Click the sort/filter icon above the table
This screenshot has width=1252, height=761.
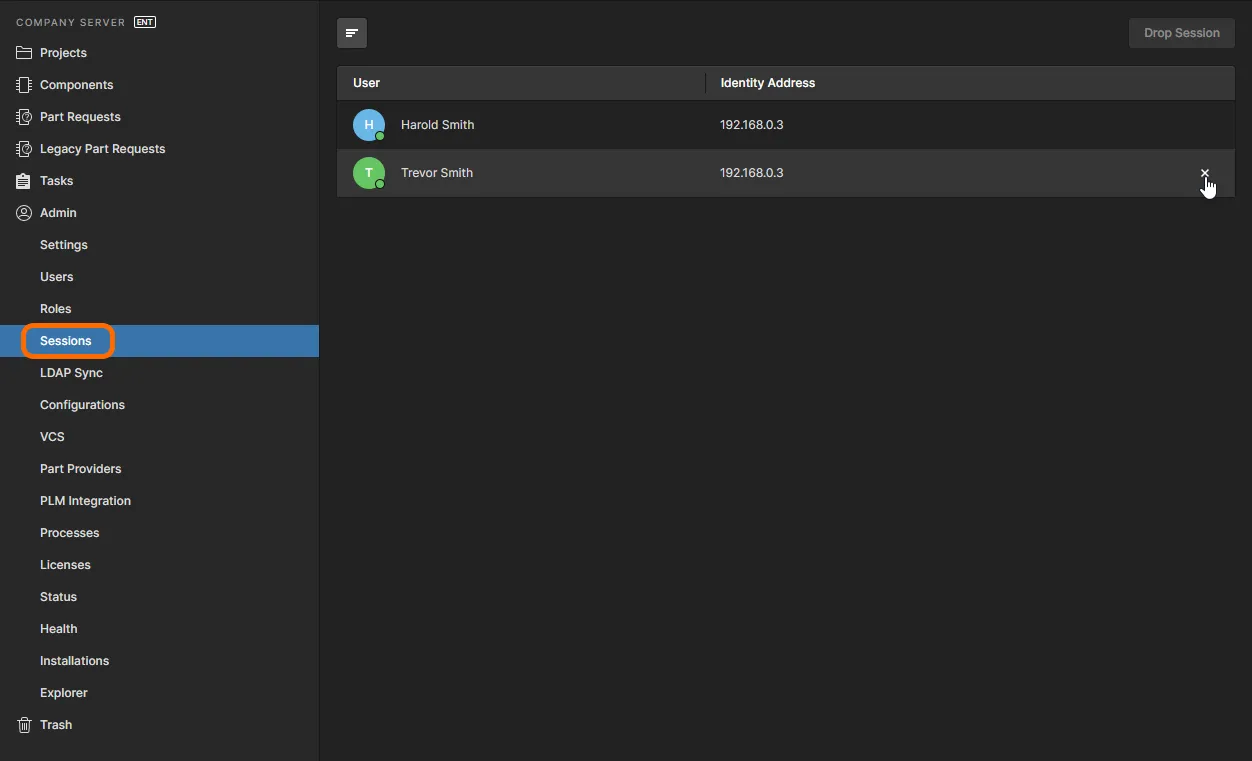click(x=352, y=33)
